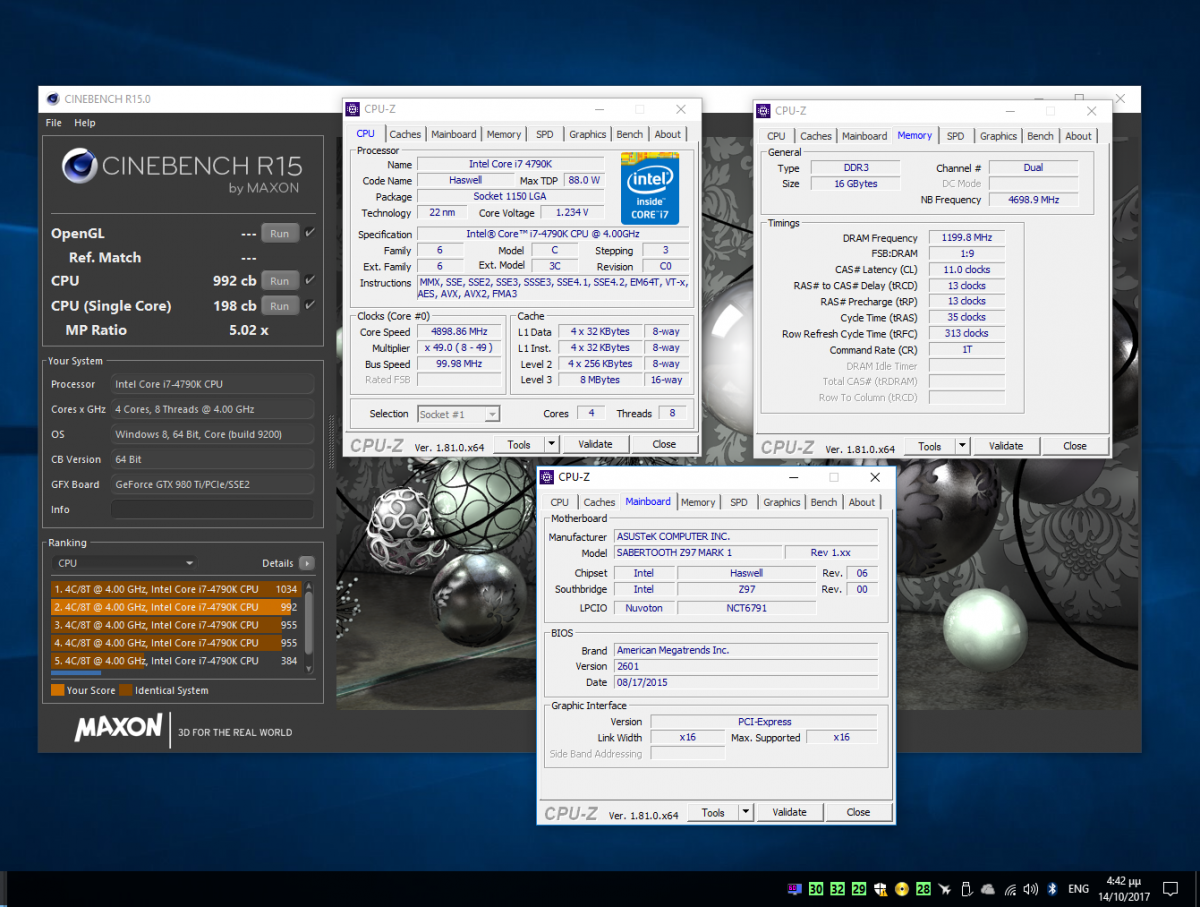1200x907 pixels.
Task: Click the Ranking list scroll-down arrow
Action: click(308, 668)
